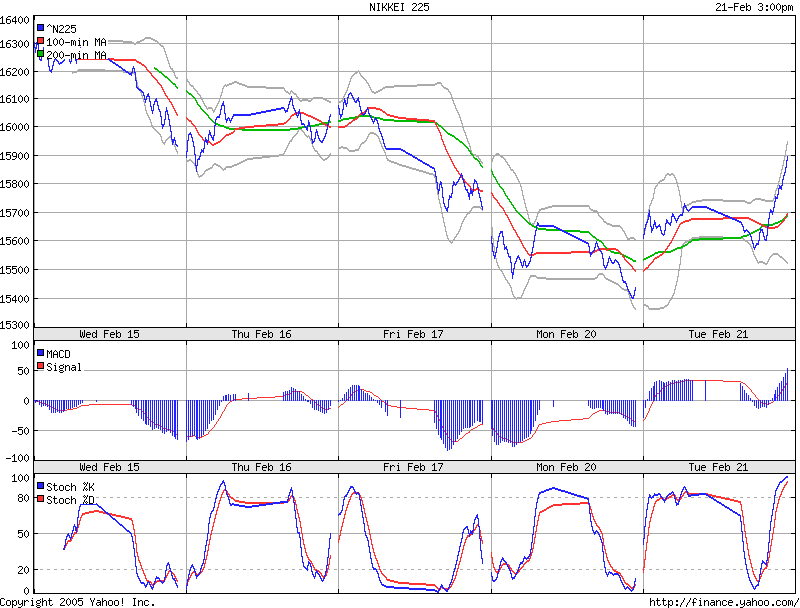Click the Copyright 2005 Yahoo! Inc. text
This screenshot has height=608, width=800.
coord(78,602)
